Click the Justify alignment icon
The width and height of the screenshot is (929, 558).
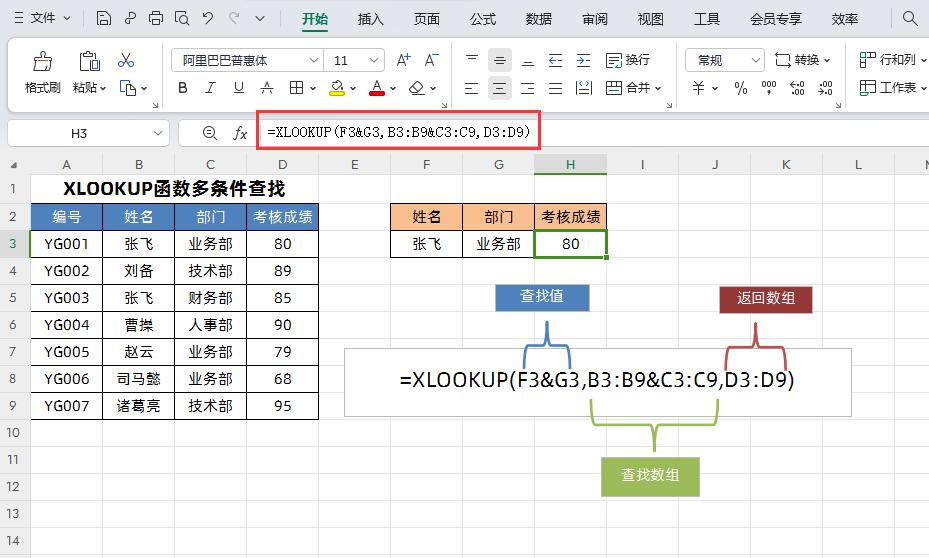(x=555, y=88)
